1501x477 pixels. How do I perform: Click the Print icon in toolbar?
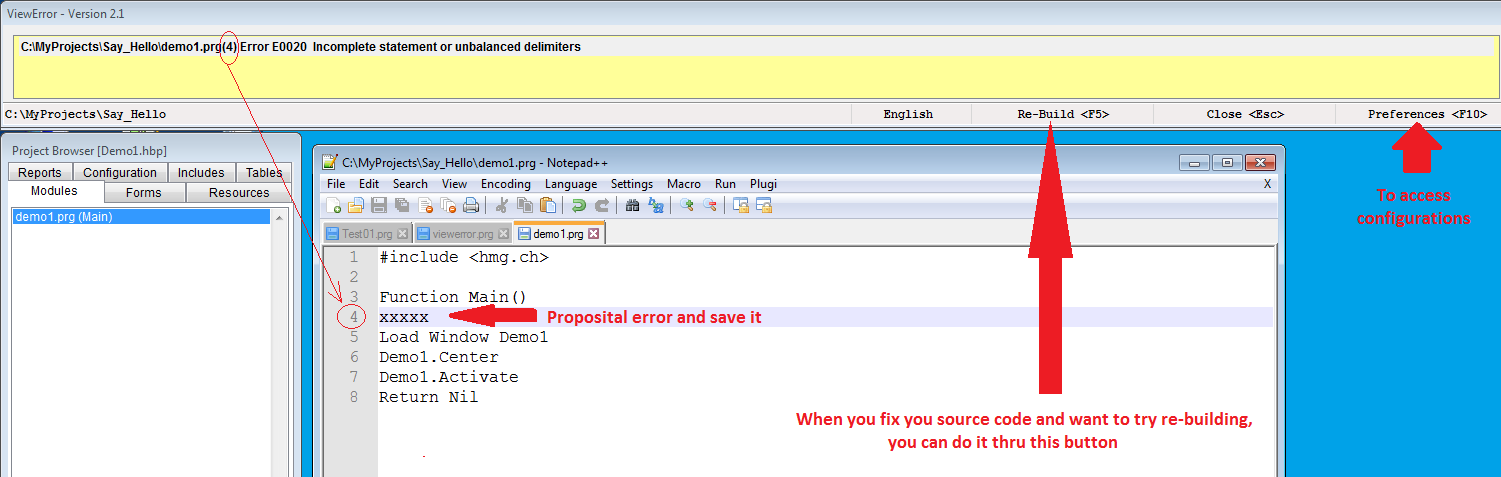[x=471, y=206]
